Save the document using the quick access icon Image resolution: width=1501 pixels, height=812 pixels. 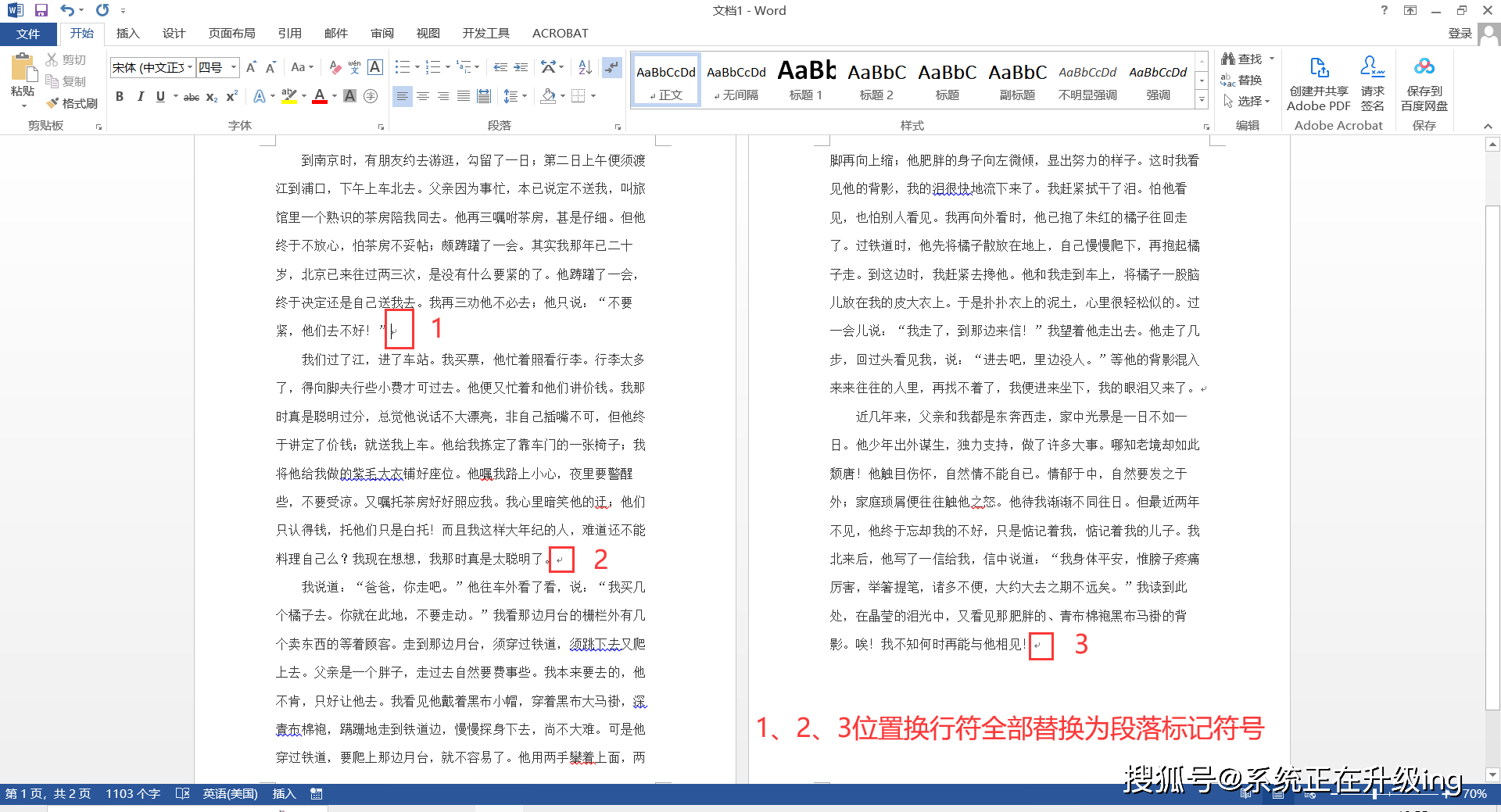[x=41, y=10]
